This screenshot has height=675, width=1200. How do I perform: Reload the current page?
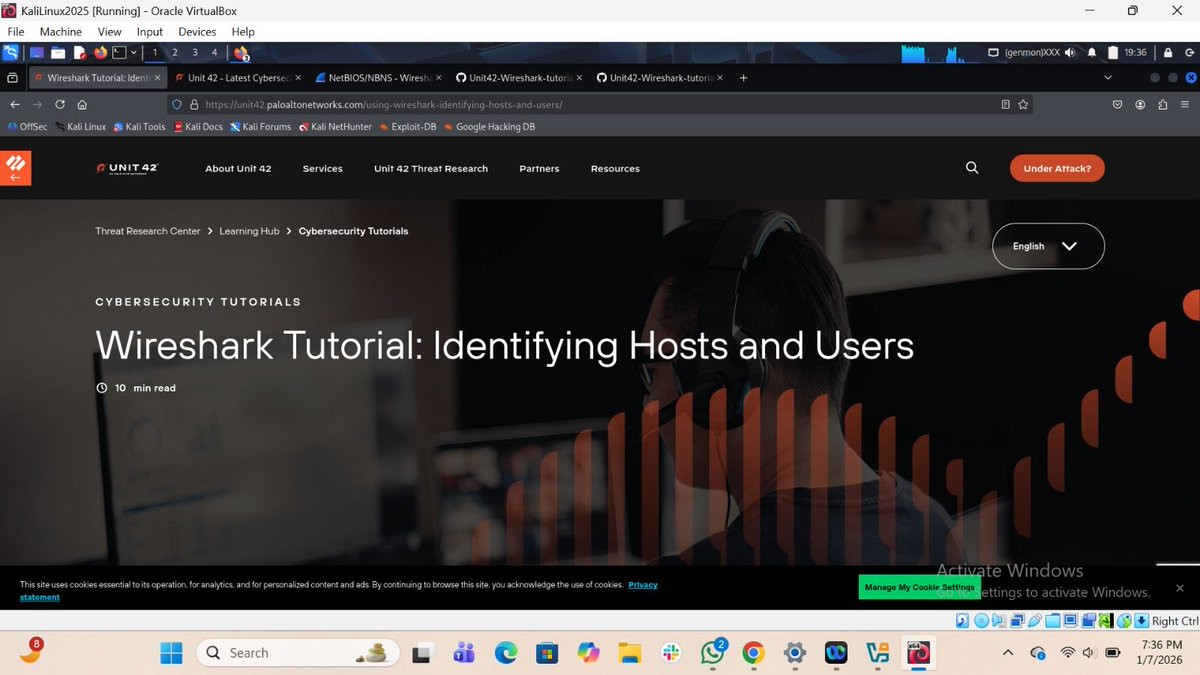click(x=60, y=104)
